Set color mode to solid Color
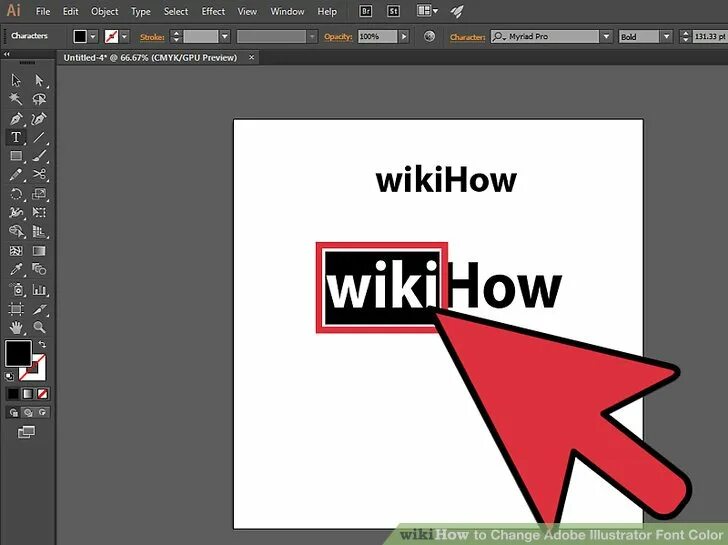 (13, 394)
